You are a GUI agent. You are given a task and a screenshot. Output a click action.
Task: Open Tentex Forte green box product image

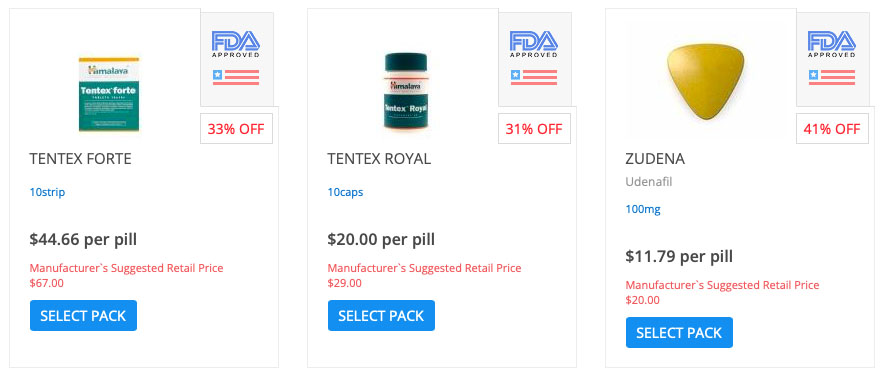pos(109,94)
